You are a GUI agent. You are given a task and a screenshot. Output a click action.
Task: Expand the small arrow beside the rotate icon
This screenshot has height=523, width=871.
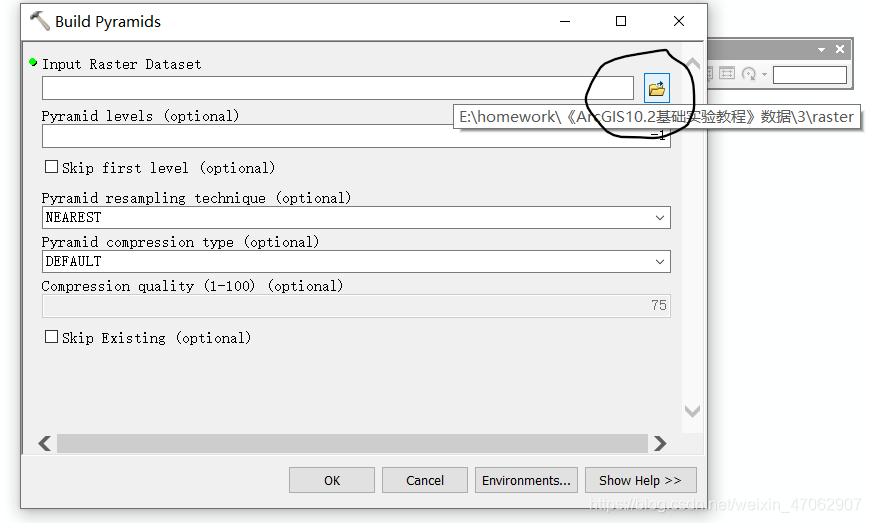(x=764, y=74)
